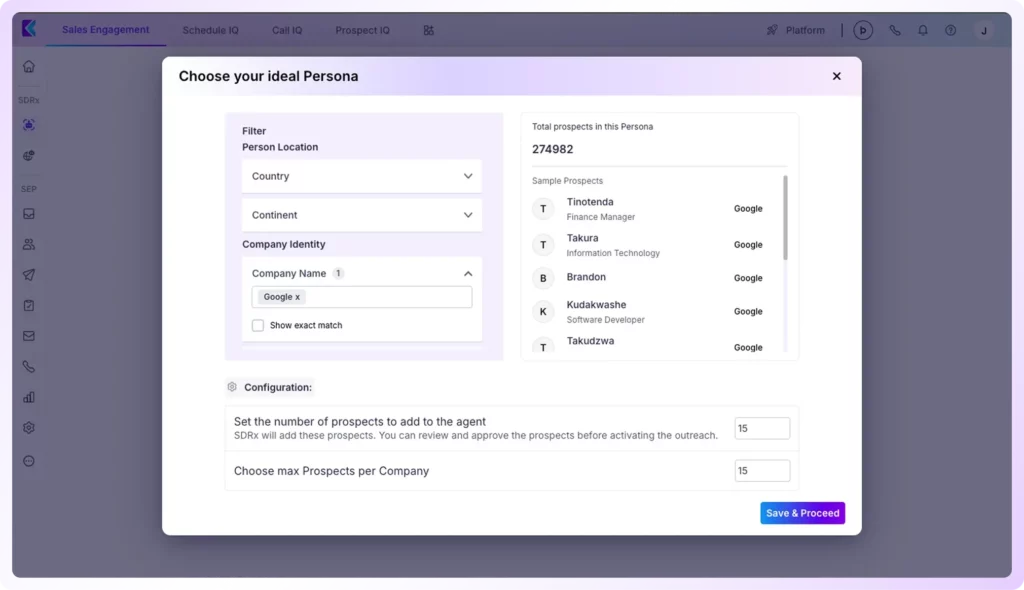Close the Choose your ideal Persona dialog

click(837, 76)
